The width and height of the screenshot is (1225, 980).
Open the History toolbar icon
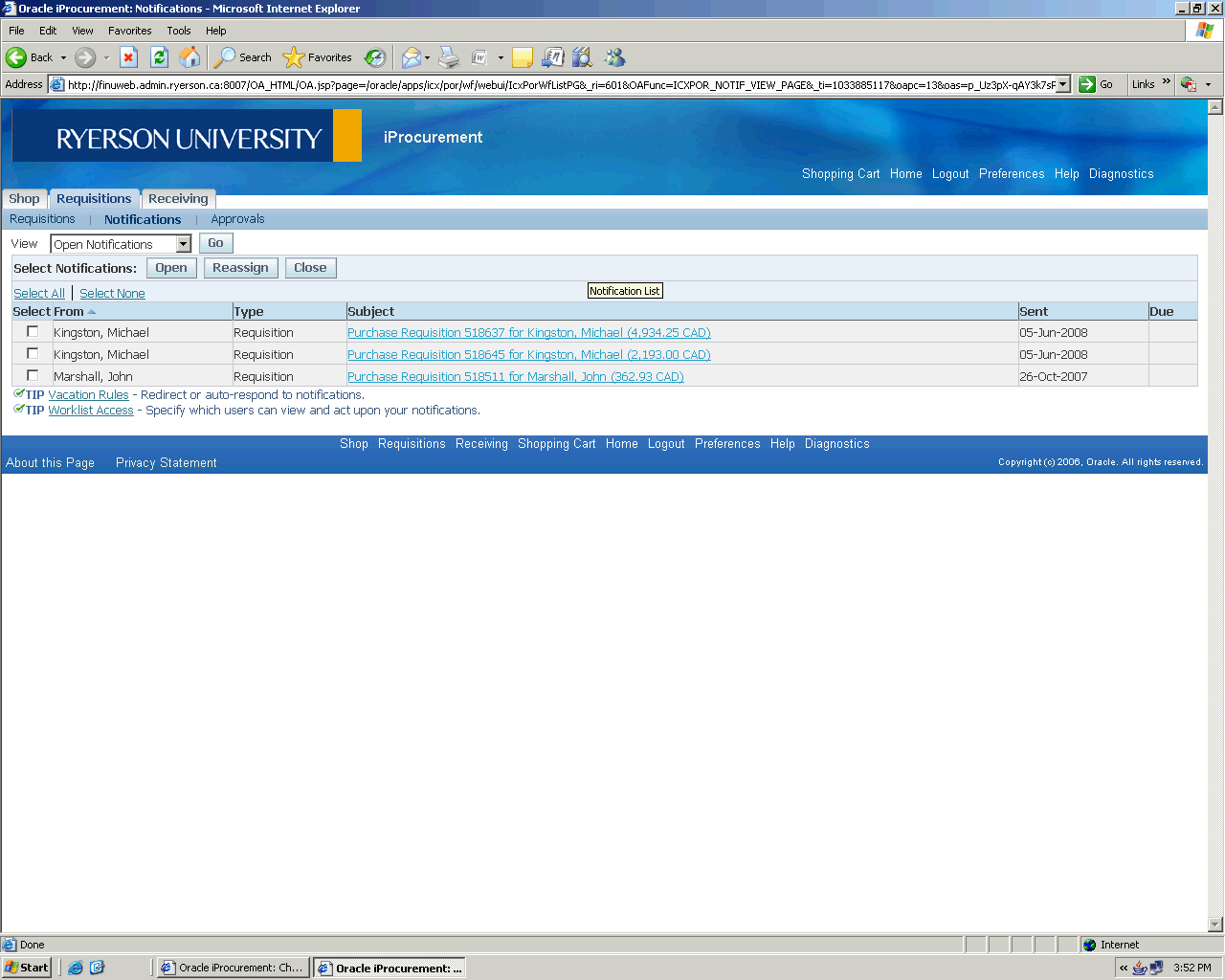(x=375, y=57)
